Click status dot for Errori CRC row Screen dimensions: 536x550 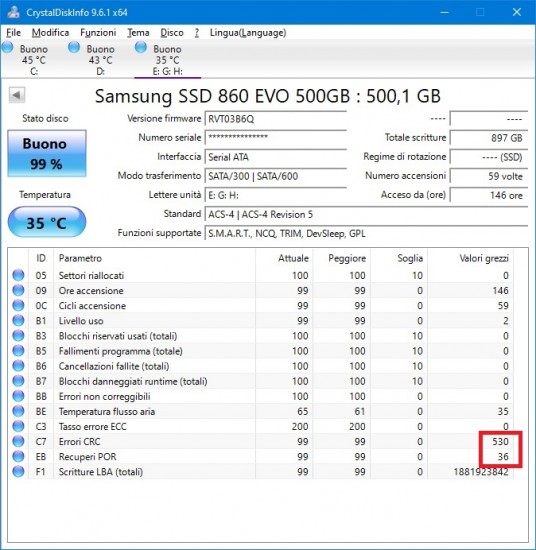pyautogui.click(x=18, y=441)
